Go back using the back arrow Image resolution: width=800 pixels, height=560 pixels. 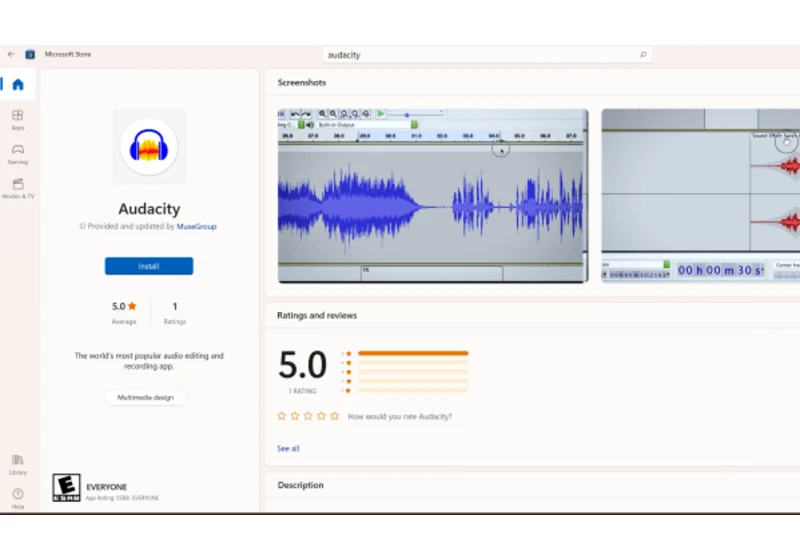(x=11, y=54)
